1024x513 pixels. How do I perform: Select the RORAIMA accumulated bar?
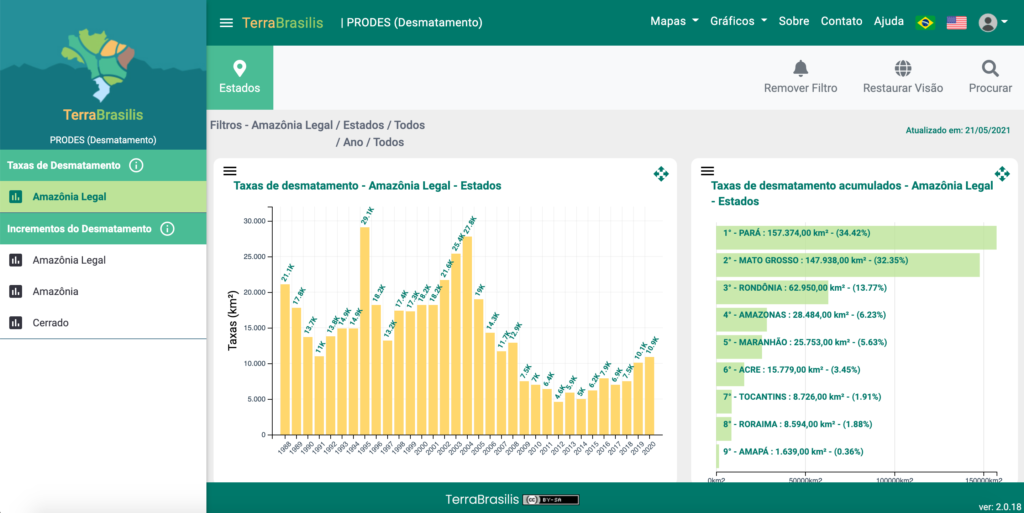tap(724, 429)
